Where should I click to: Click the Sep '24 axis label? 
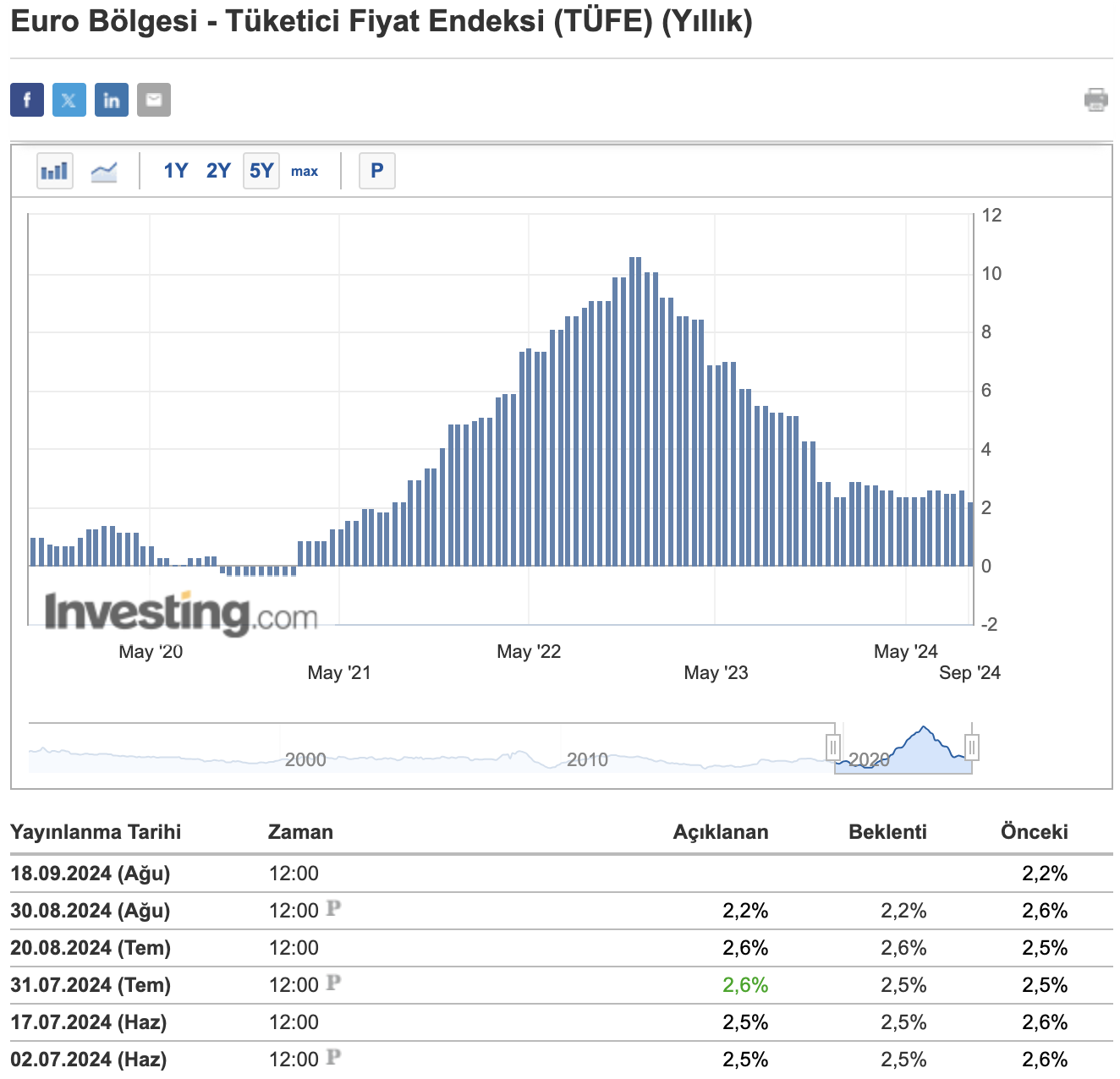(x=969, y=672)
